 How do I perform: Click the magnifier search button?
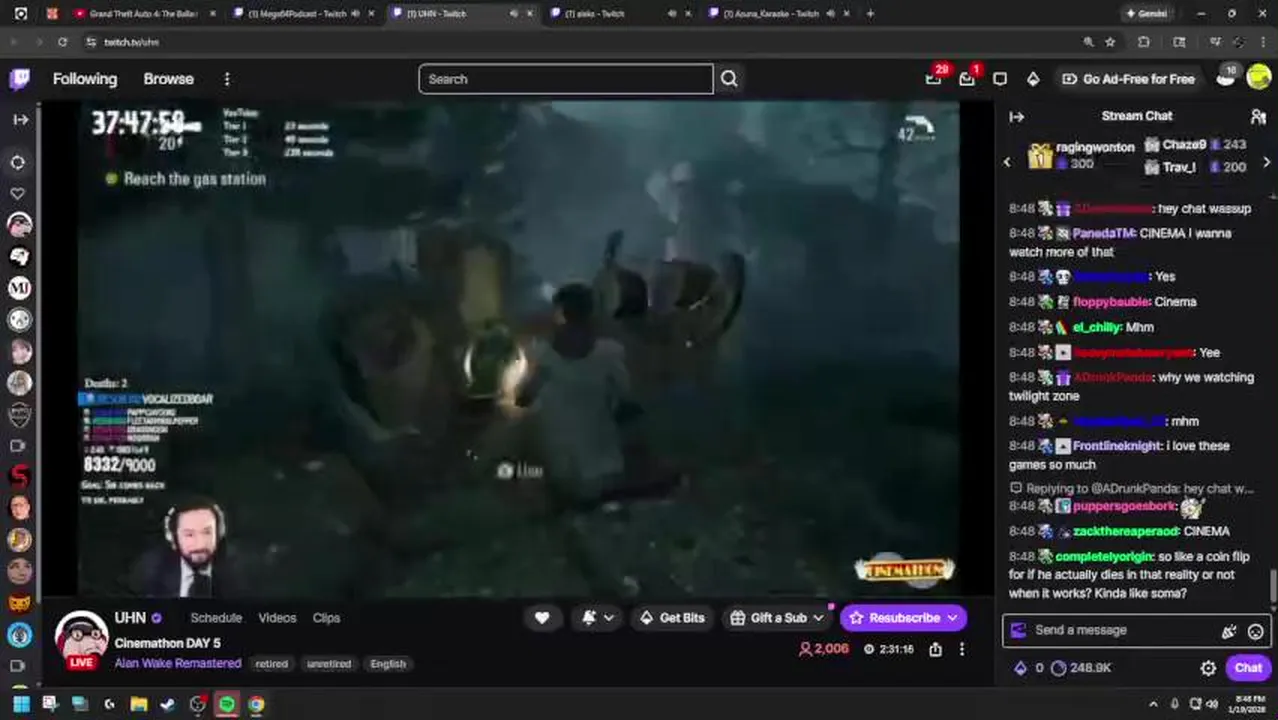click(x=729, y=79)
